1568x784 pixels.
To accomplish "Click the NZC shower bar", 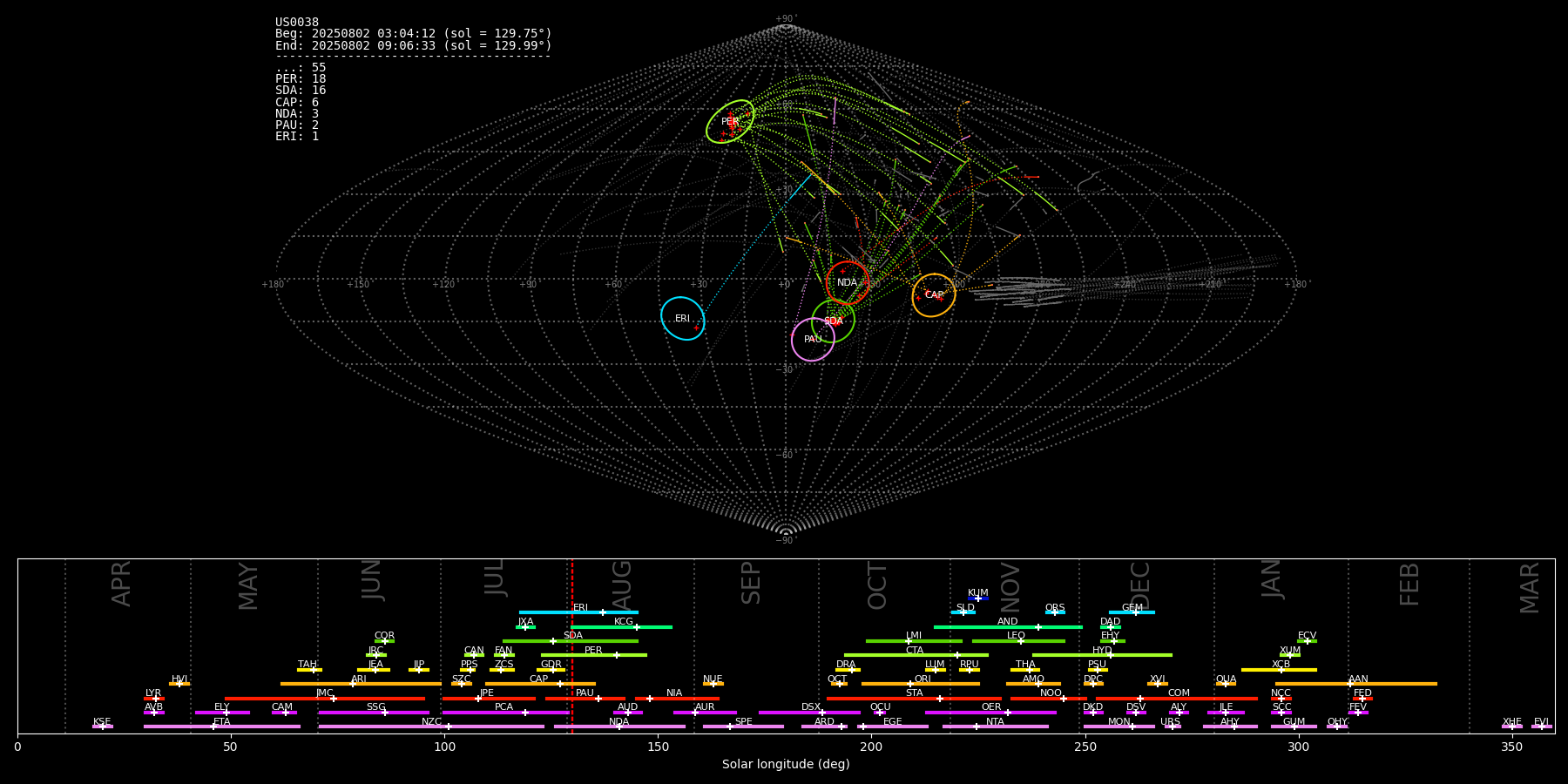I will (x=431, y=727).
